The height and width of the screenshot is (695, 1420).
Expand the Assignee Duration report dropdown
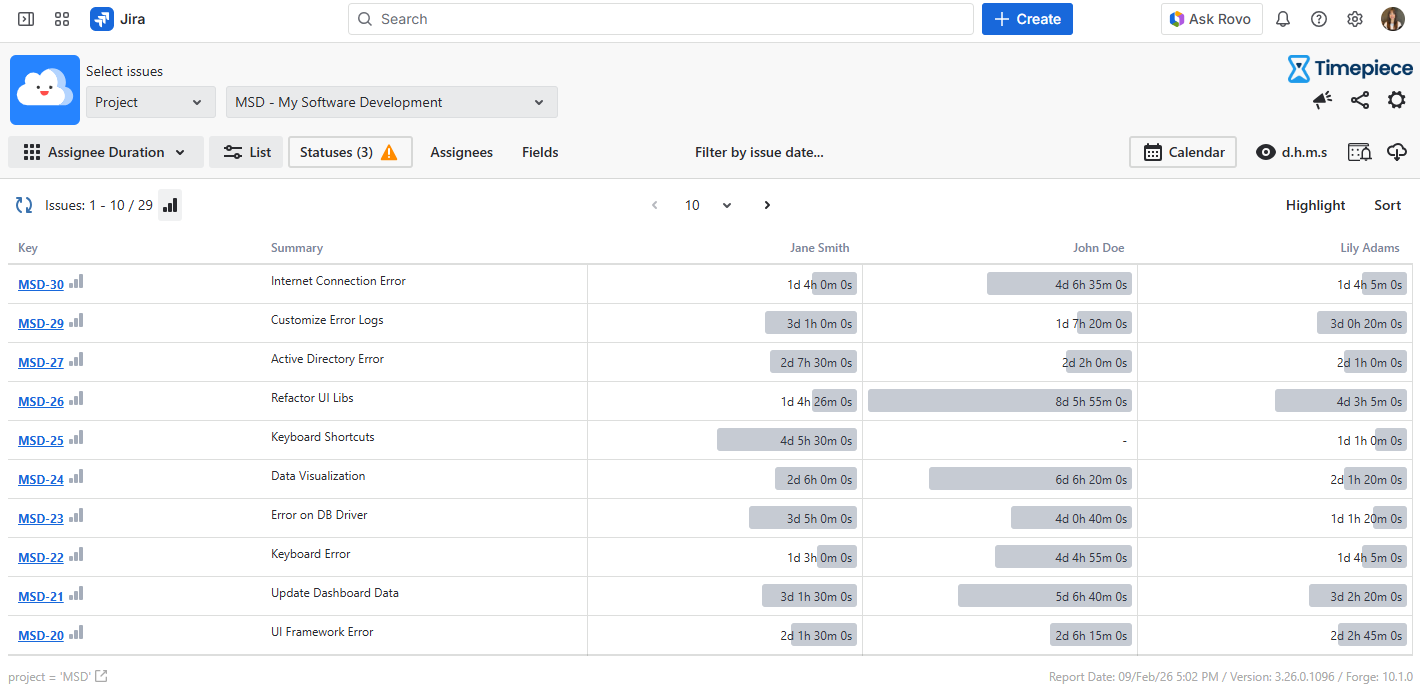106,152
